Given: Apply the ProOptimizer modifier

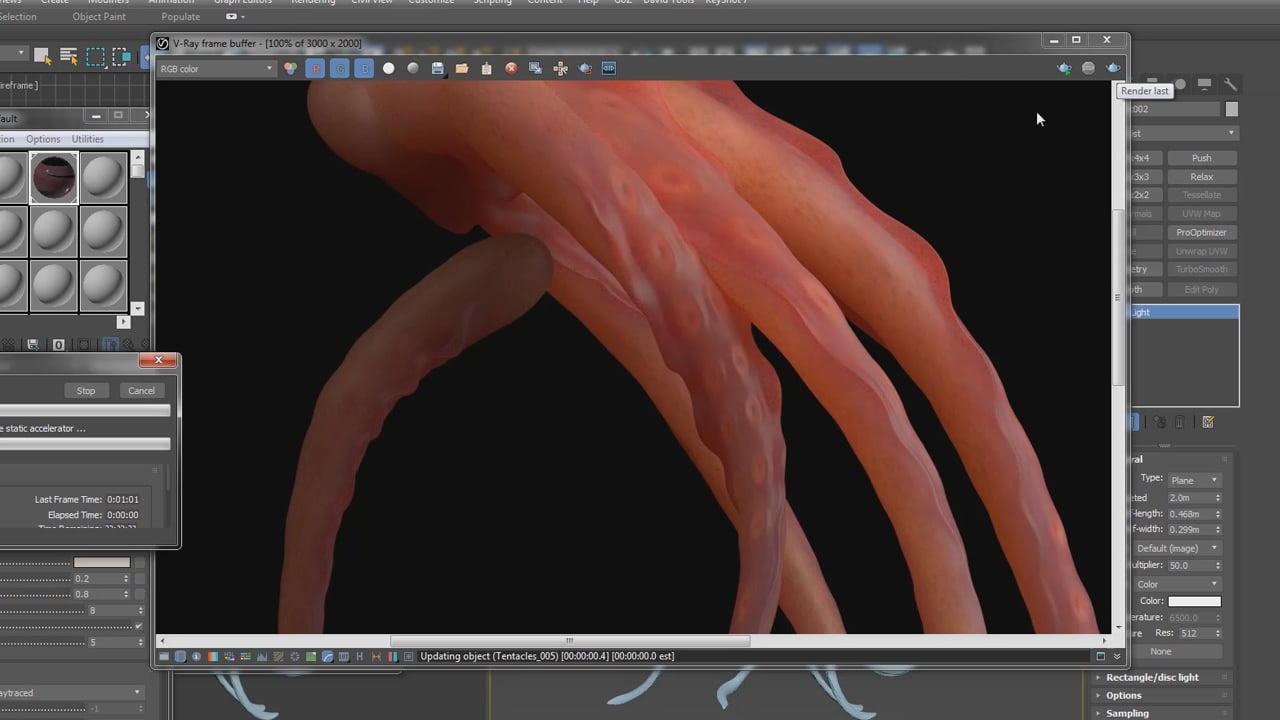Looking at the screenshot, I should [1202, 232].
